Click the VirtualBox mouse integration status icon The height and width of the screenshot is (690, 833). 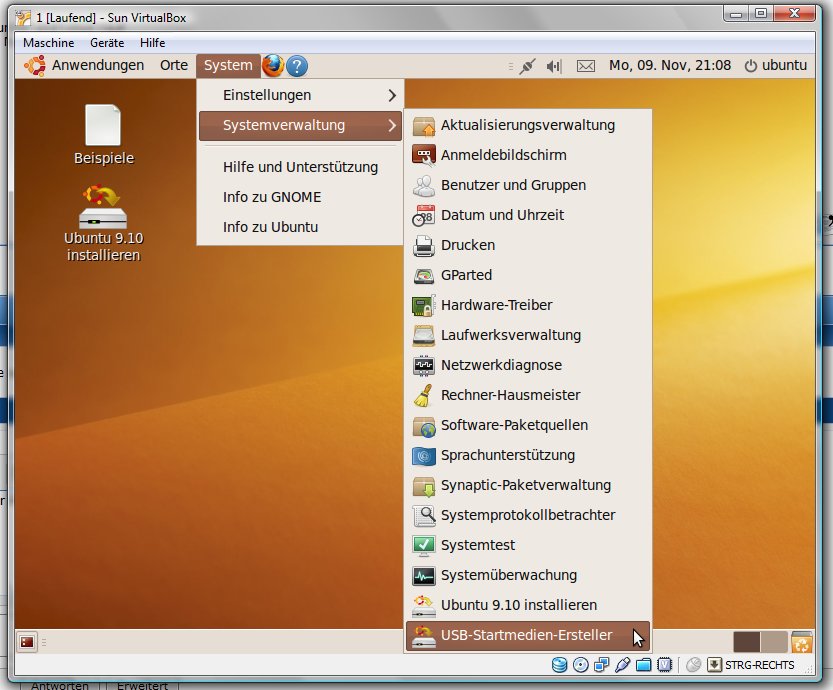693,665
